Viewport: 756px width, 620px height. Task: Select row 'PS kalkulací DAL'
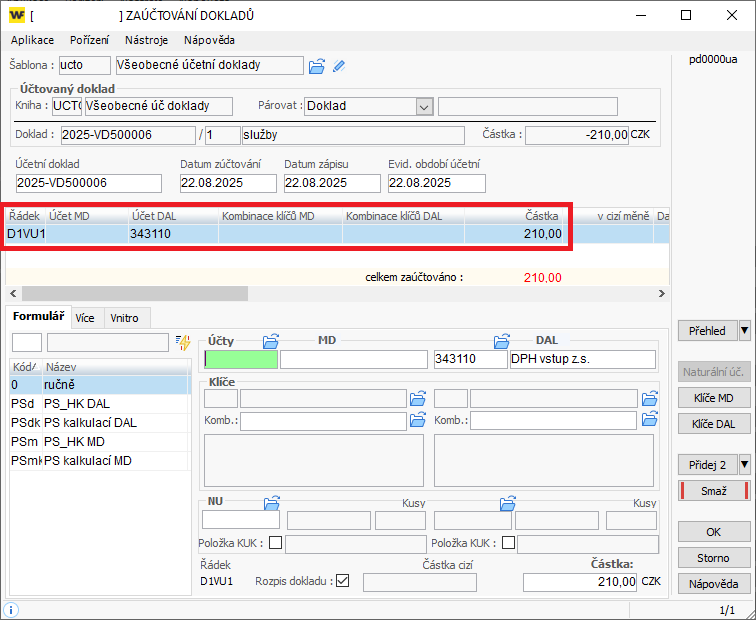click(99, 423)
